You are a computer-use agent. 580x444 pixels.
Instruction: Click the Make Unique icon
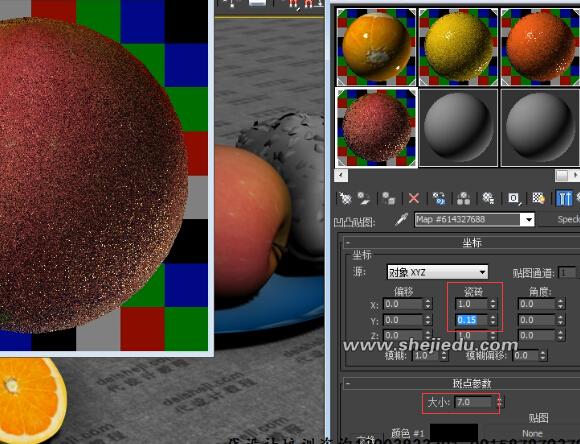click(463, 199)
